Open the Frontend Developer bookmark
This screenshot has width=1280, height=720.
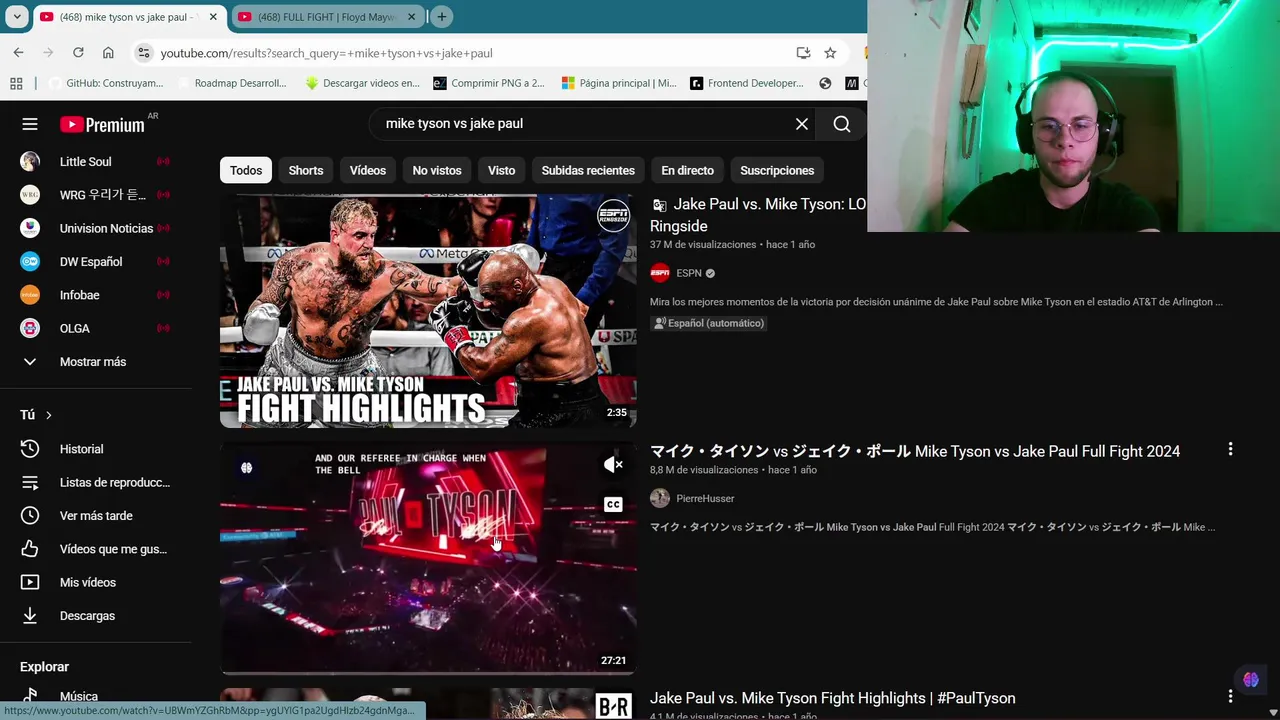coord(747,83)
